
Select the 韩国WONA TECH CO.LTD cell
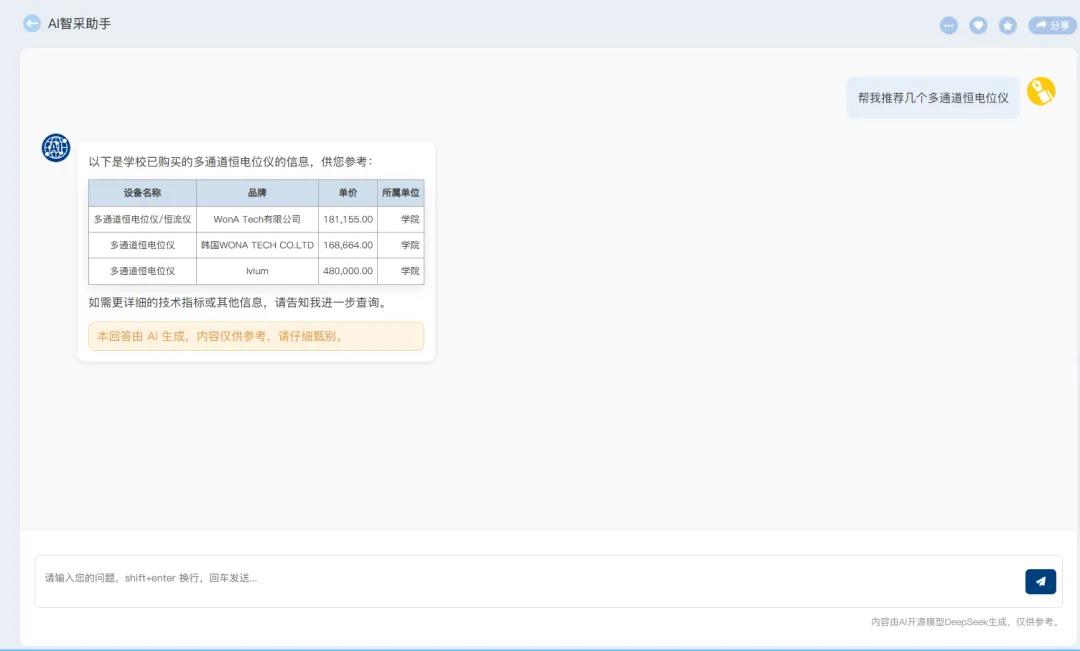(x=257, y=245)
